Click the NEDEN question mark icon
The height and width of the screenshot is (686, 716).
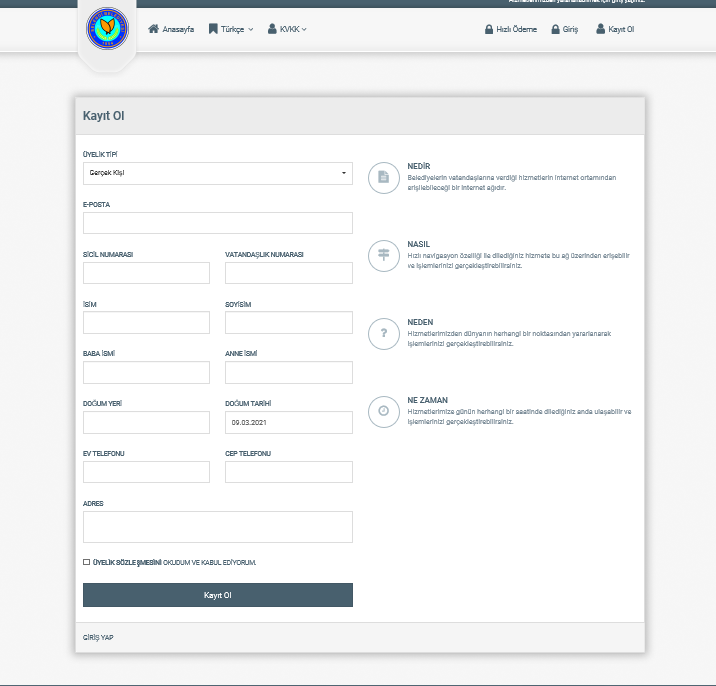coord(384,333)
